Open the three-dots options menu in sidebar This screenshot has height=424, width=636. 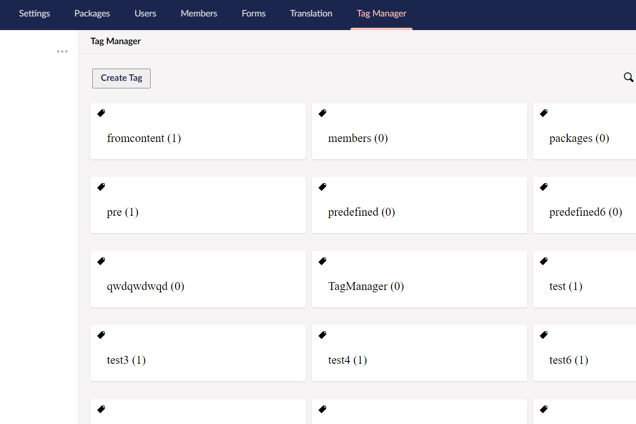(62, 52)
